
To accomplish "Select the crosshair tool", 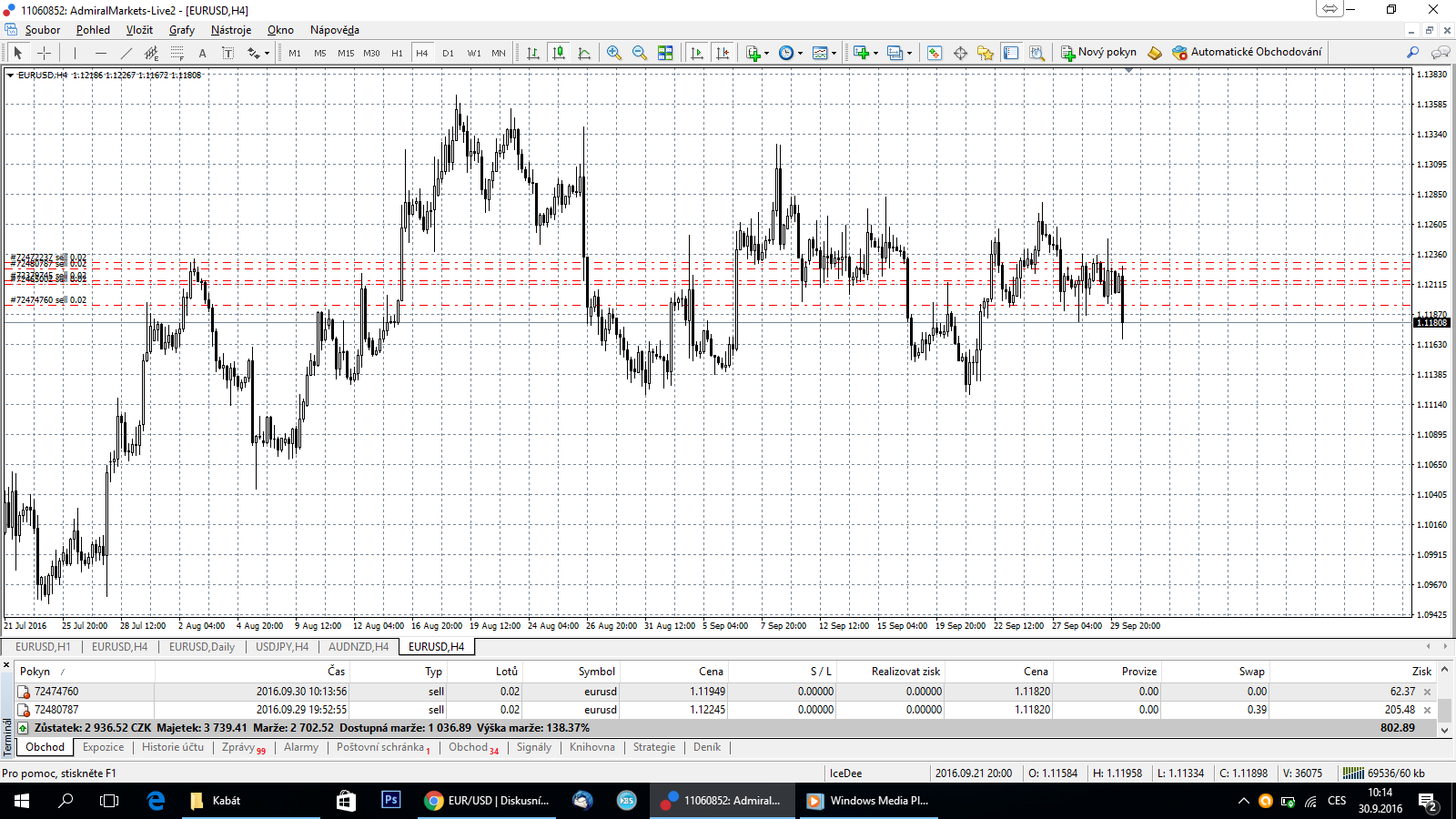I will click(44, 53).
